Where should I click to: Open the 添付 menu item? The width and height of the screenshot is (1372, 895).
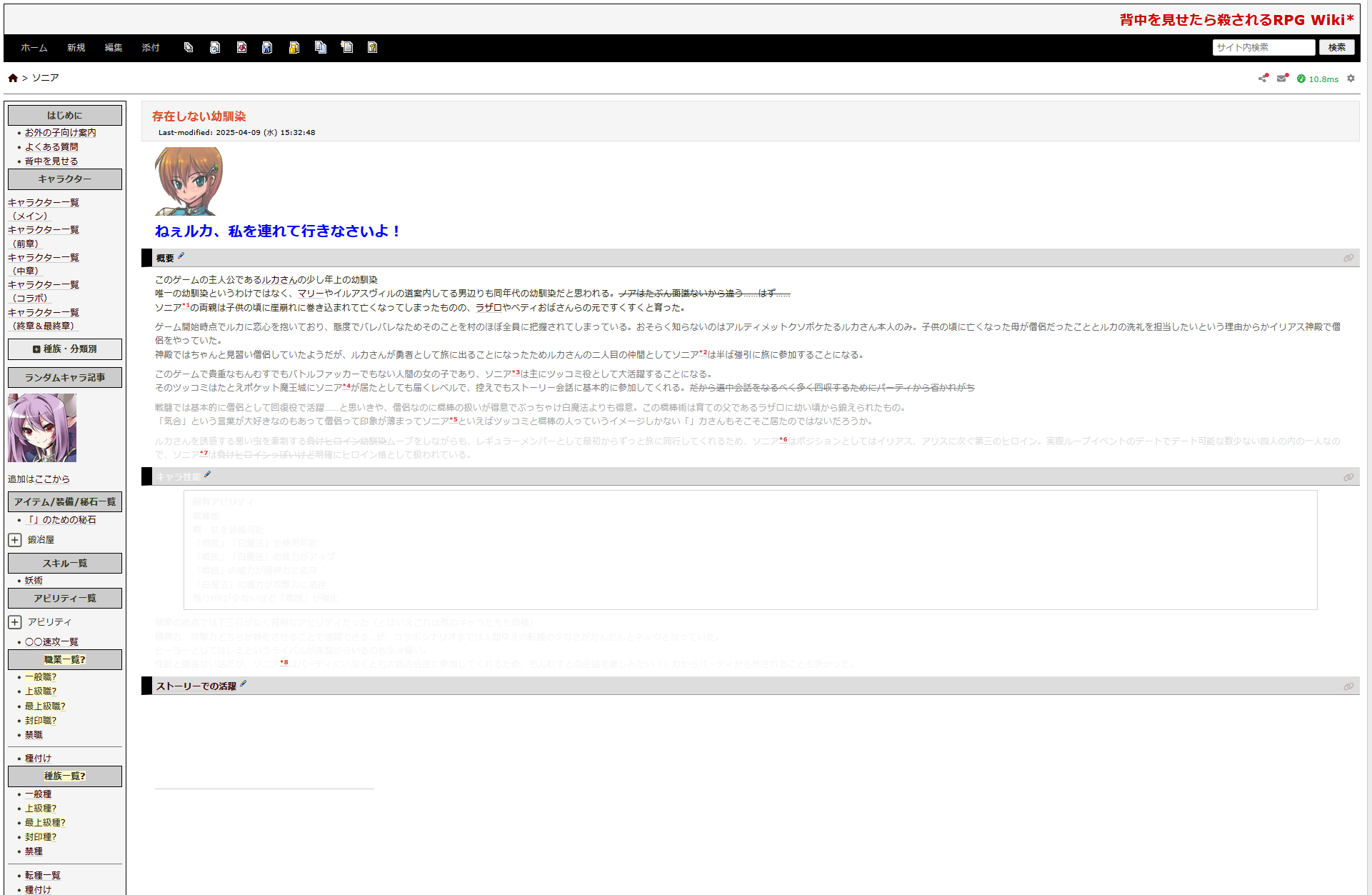coord(150,48)
